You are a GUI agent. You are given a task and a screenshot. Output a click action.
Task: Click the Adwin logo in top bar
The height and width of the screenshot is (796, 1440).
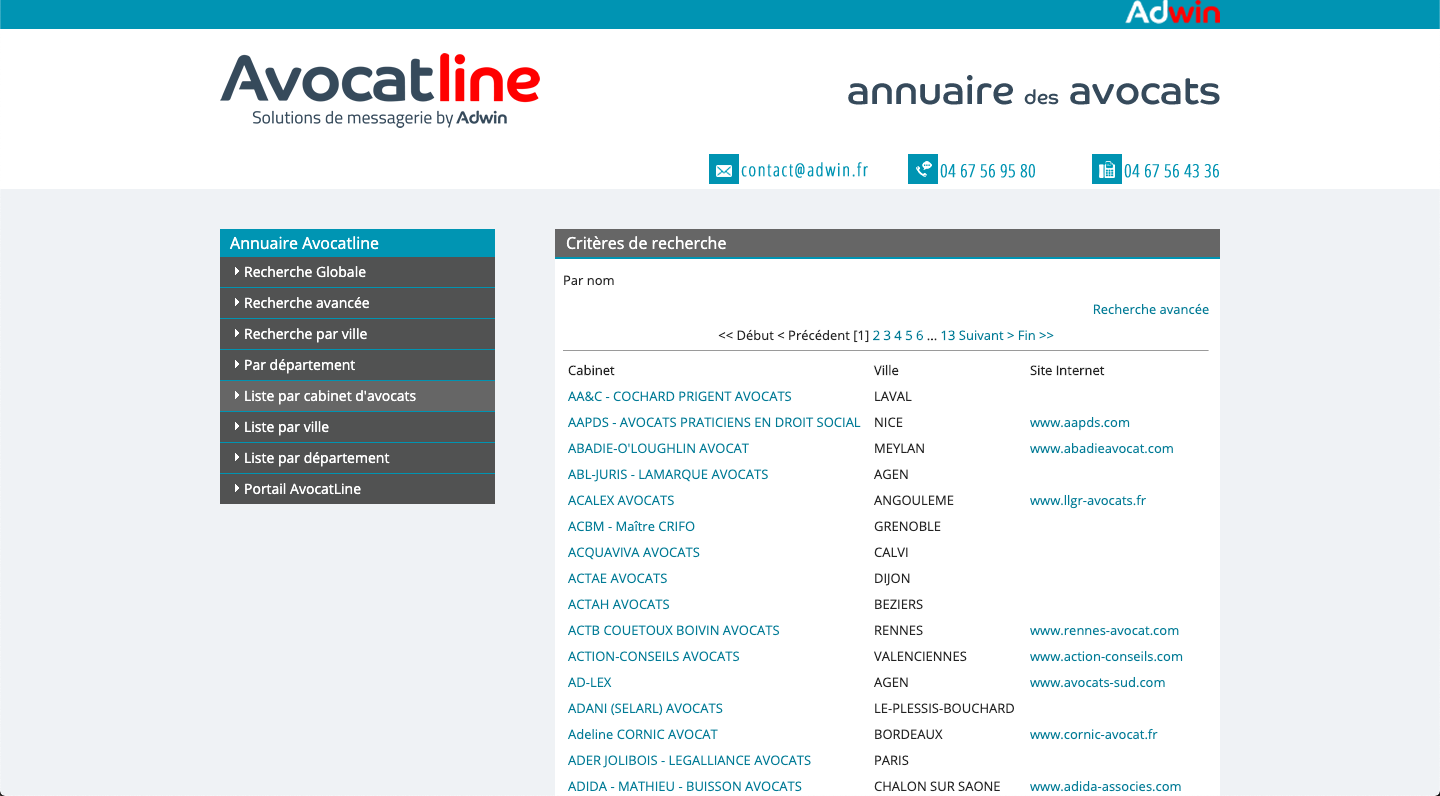[1172, 13]
